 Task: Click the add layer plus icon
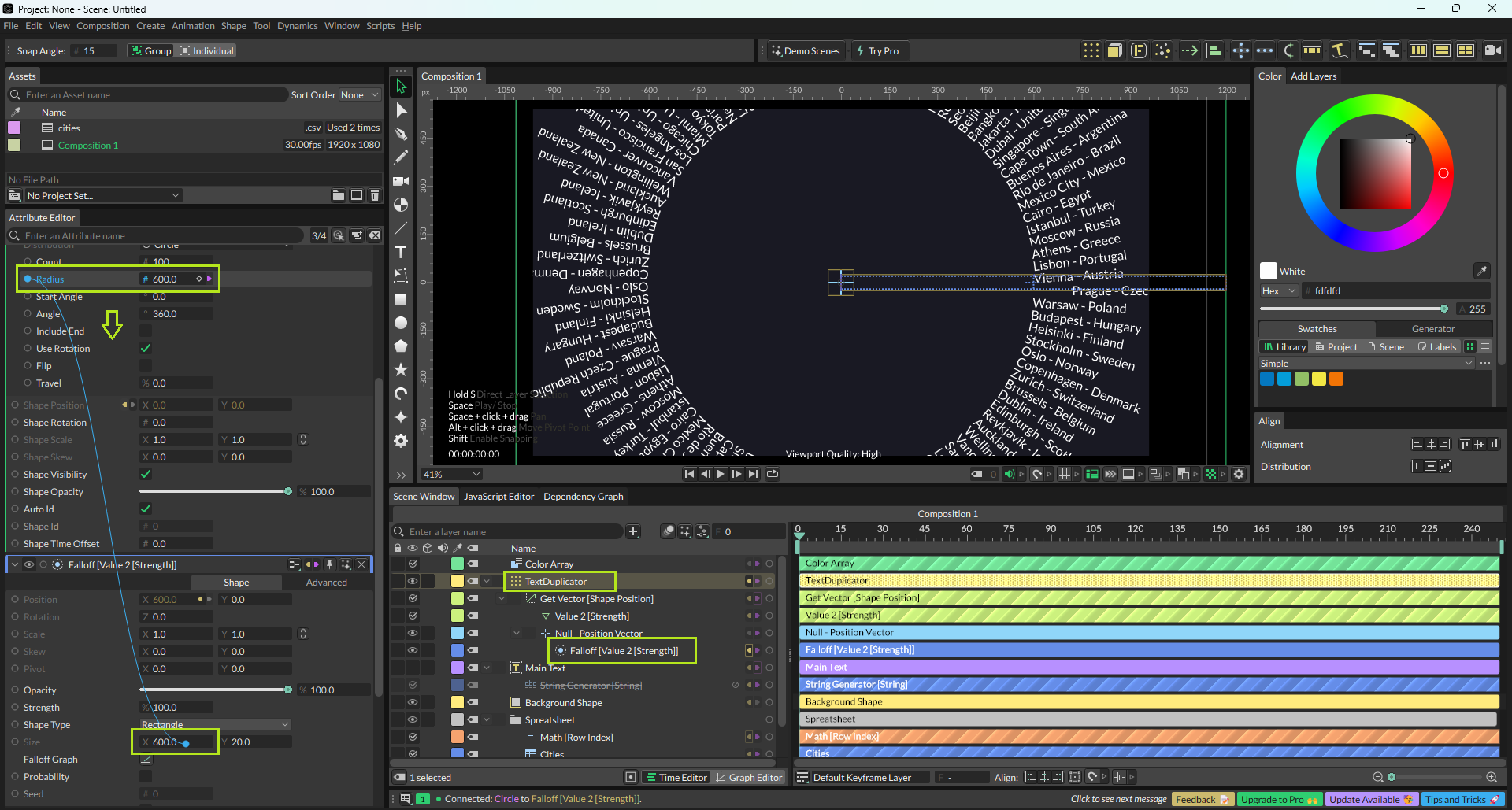(x=633, y=532)
